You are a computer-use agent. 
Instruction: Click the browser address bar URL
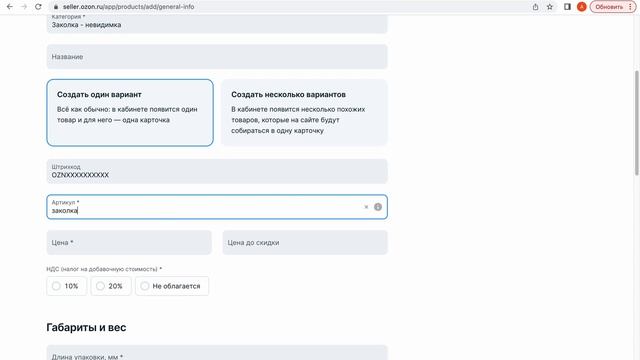(128, 7)
